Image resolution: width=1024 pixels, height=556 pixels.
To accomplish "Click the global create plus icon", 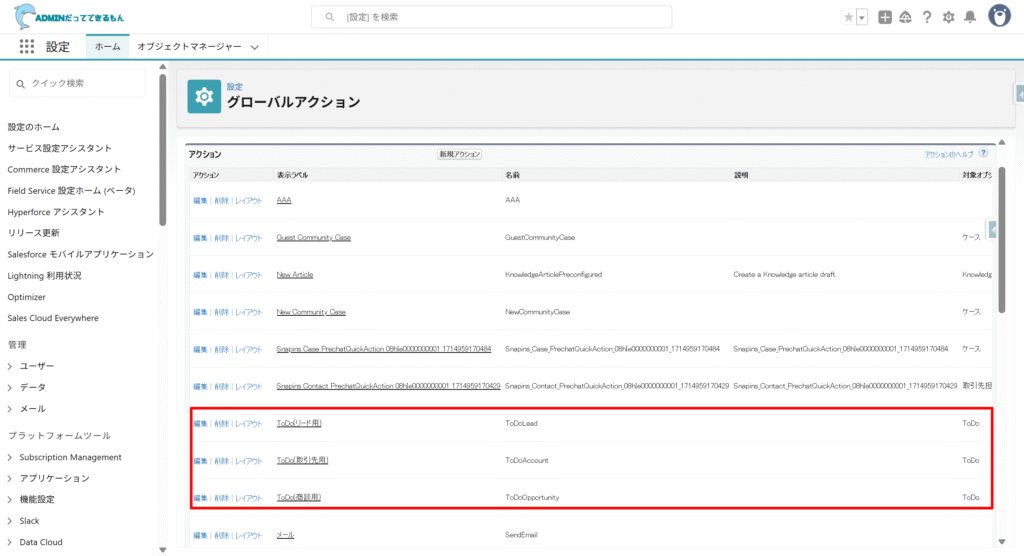I will 885,18.
